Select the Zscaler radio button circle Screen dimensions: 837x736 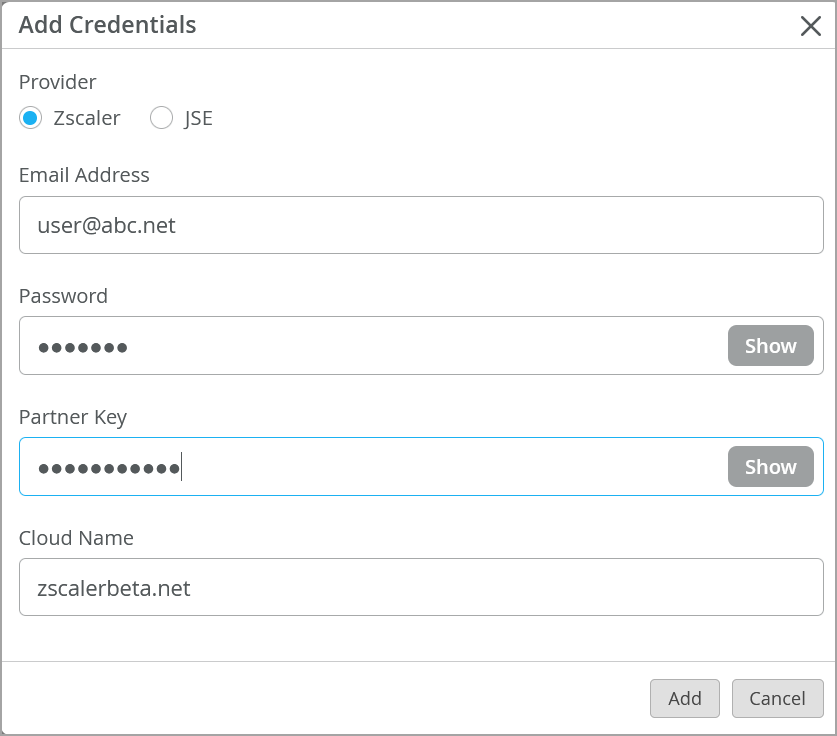[x=31, y=118]
